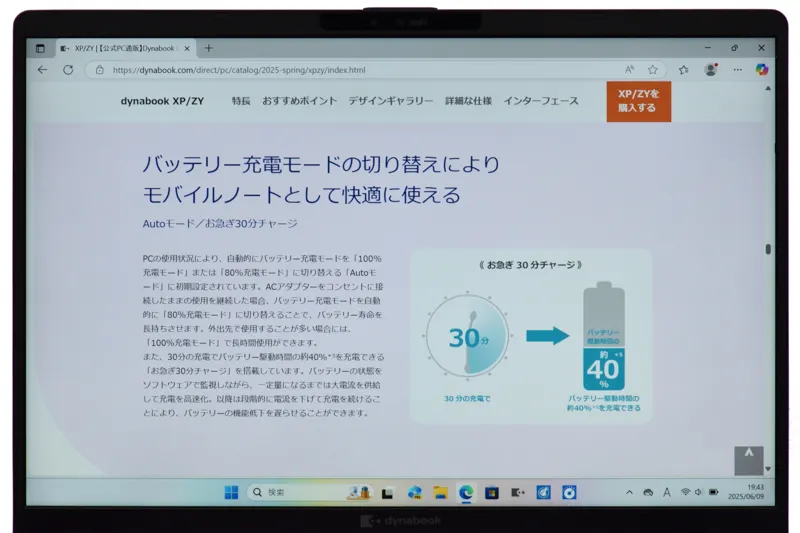Screen dimensions: 800x533
Task: Switch IME input mode A indicator
Action: (x=667, y=492)
